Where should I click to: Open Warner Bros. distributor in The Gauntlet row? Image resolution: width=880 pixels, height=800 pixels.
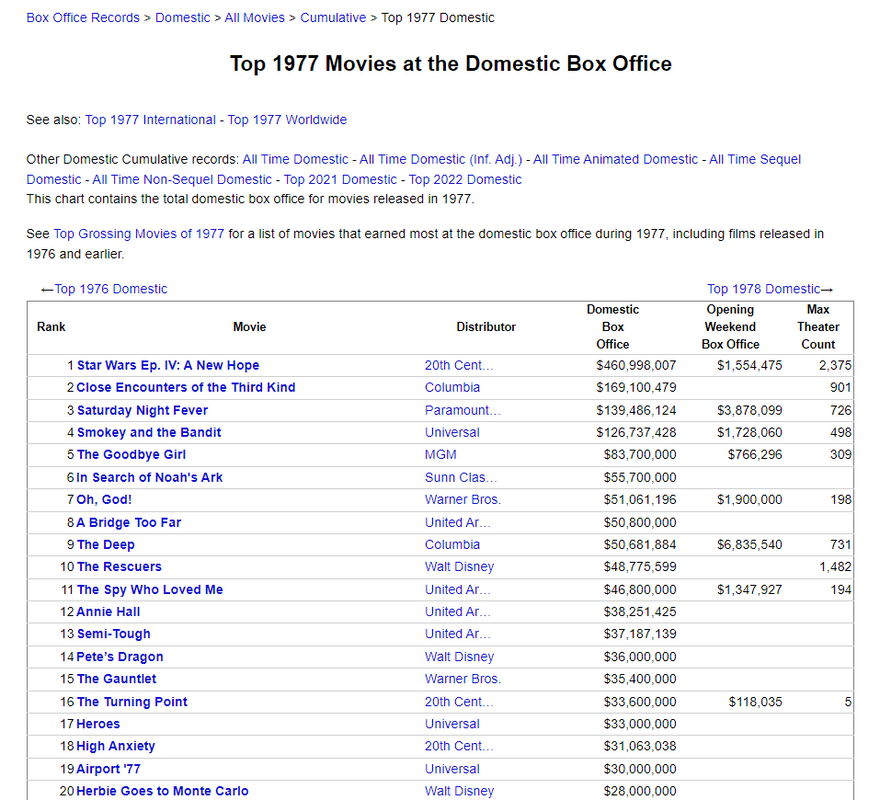[463, 679]
